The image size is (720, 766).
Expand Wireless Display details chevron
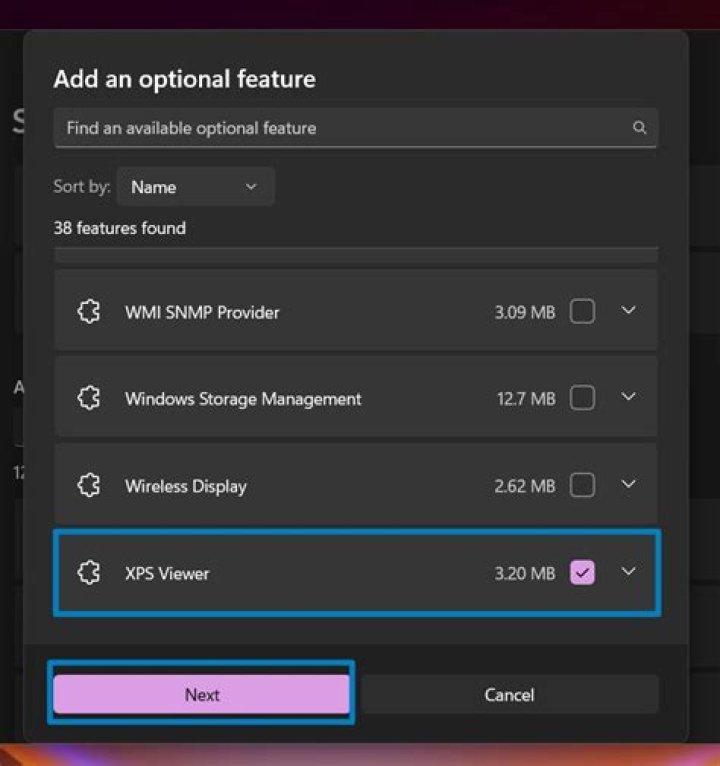point(628,485)
